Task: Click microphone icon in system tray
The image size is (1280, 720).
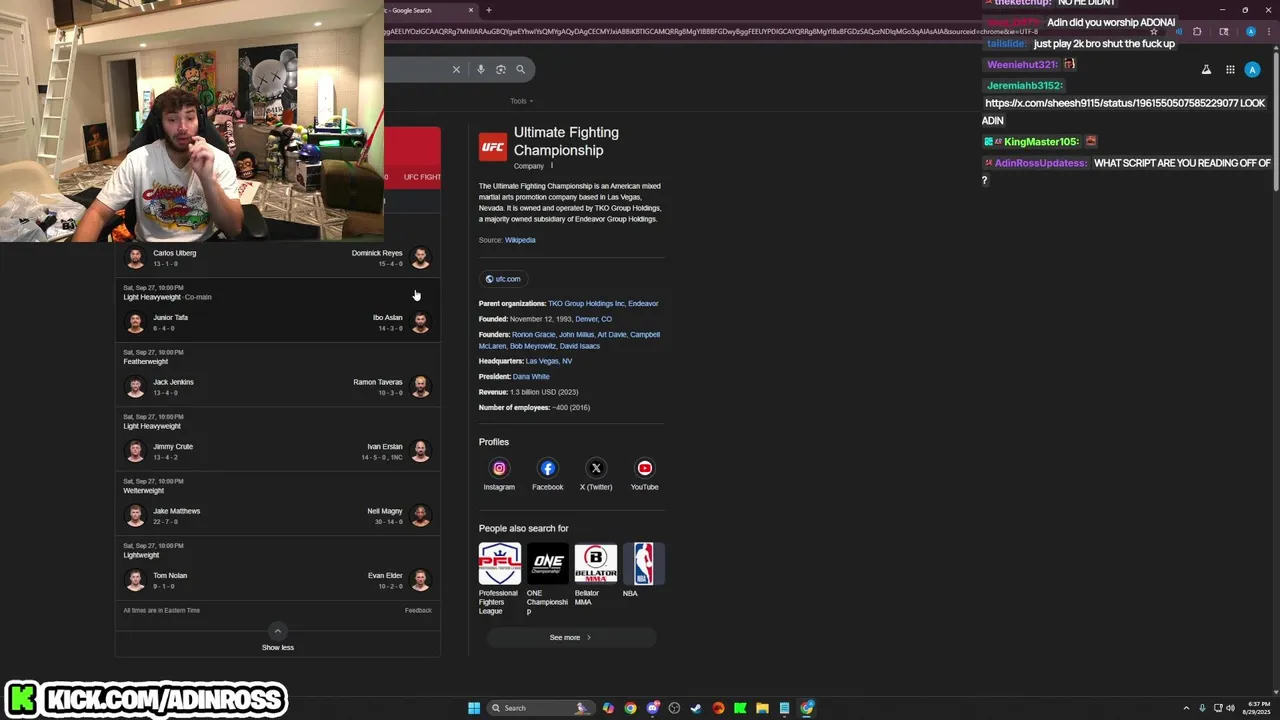Action: click(x=1202, y=708)
